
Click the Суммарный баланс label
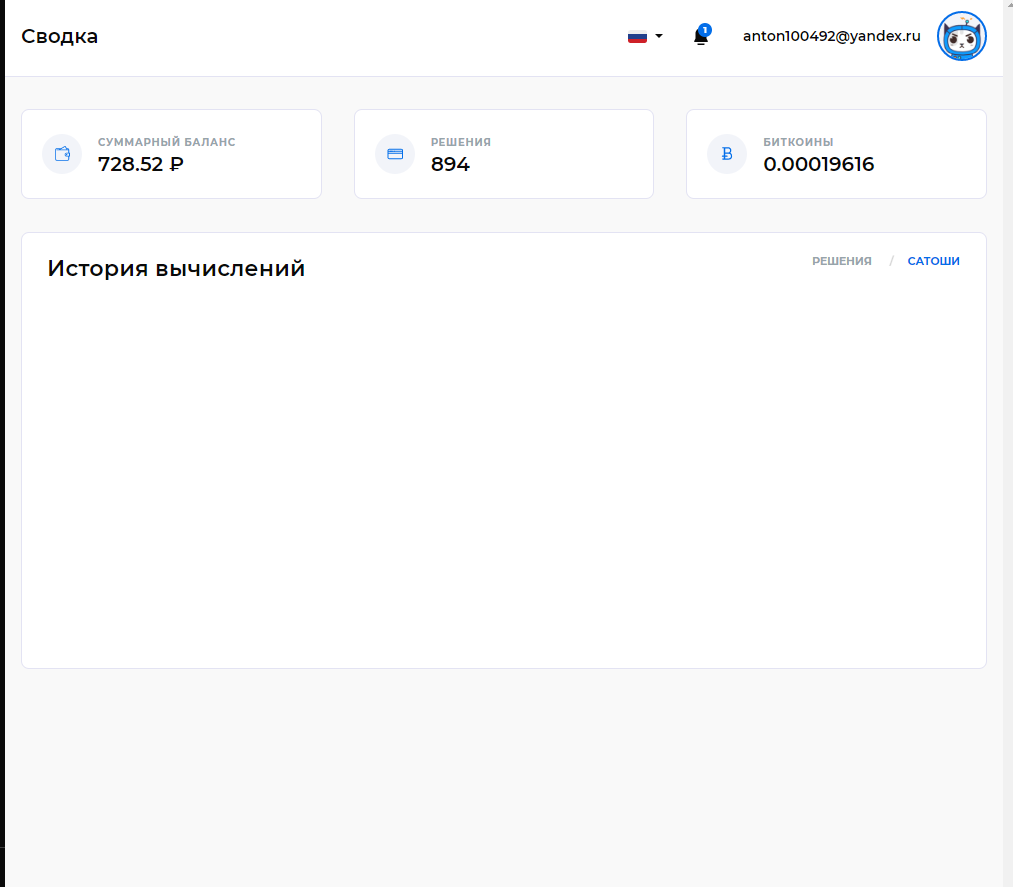[167, 142]
